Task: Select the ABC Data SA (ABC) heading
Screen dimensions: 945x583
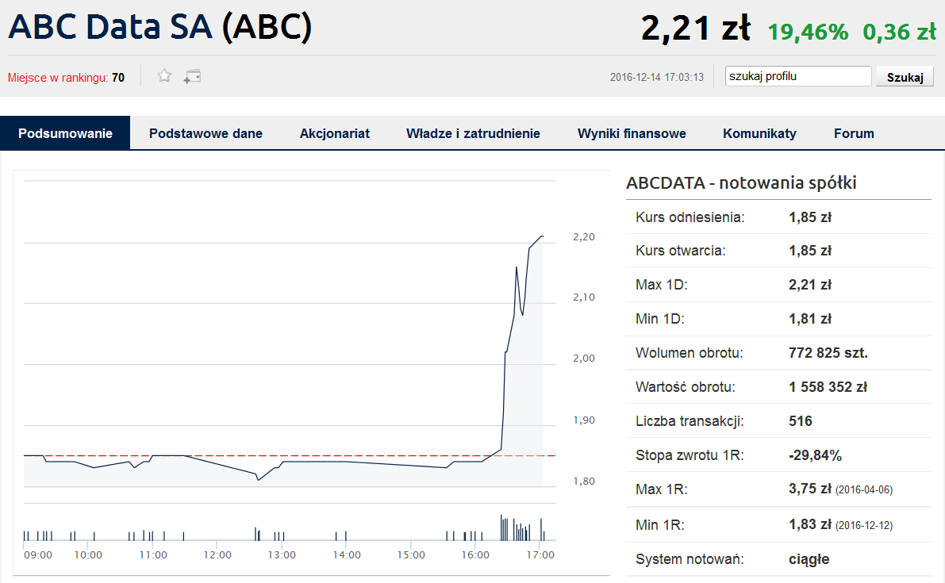Action: [x=160, y=28]
